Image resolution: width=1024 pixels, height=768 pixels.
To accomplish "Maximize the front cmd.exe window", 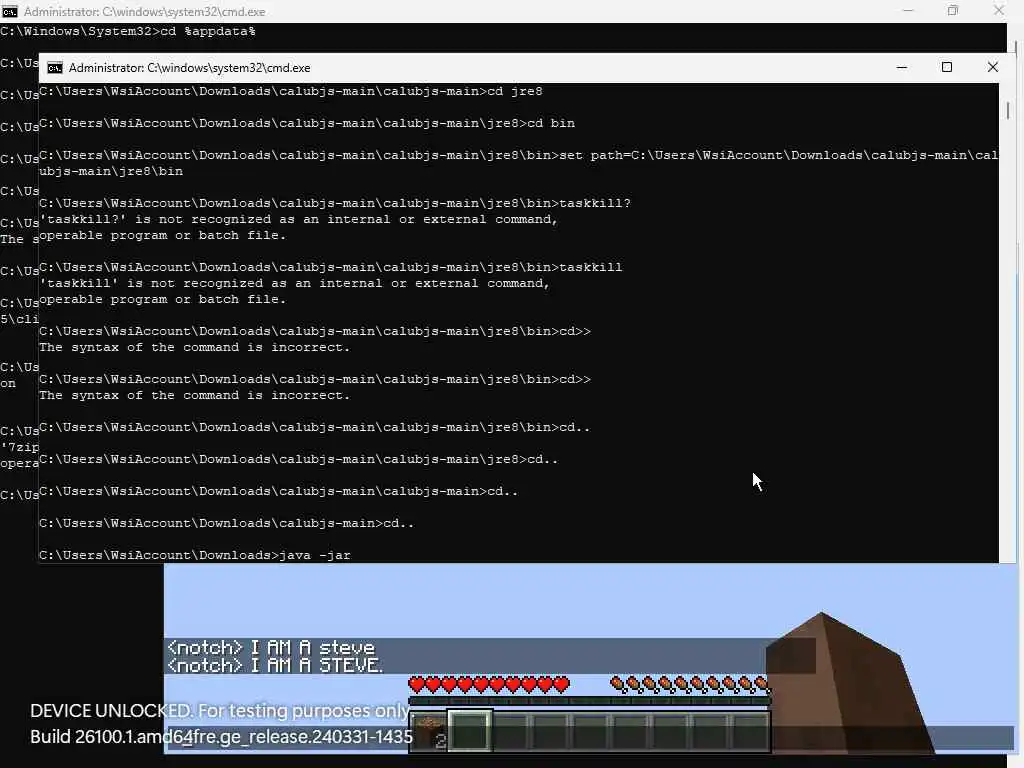I will coord(947,67).
